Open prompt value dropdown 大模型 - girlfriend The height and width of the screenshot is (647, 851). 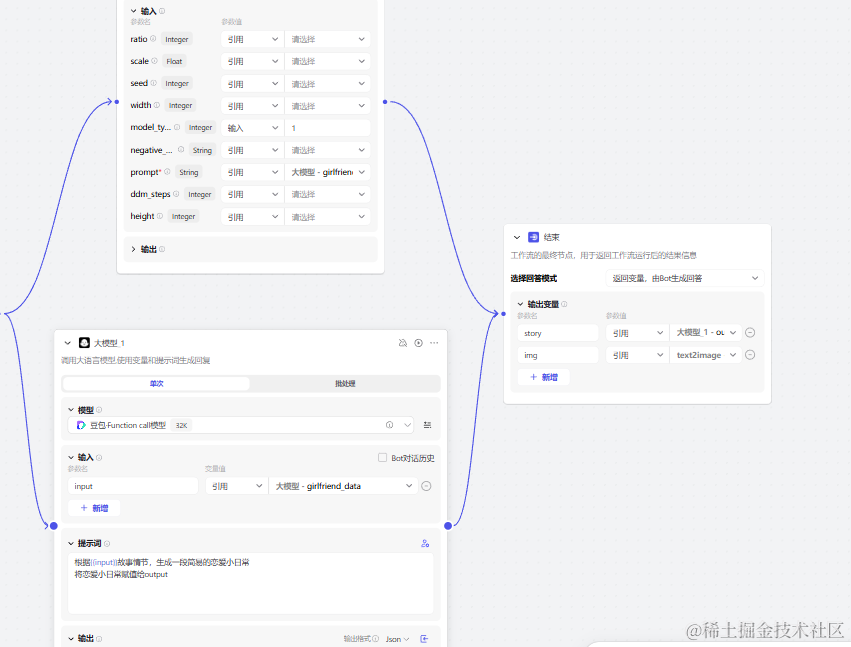pos(328,172)
